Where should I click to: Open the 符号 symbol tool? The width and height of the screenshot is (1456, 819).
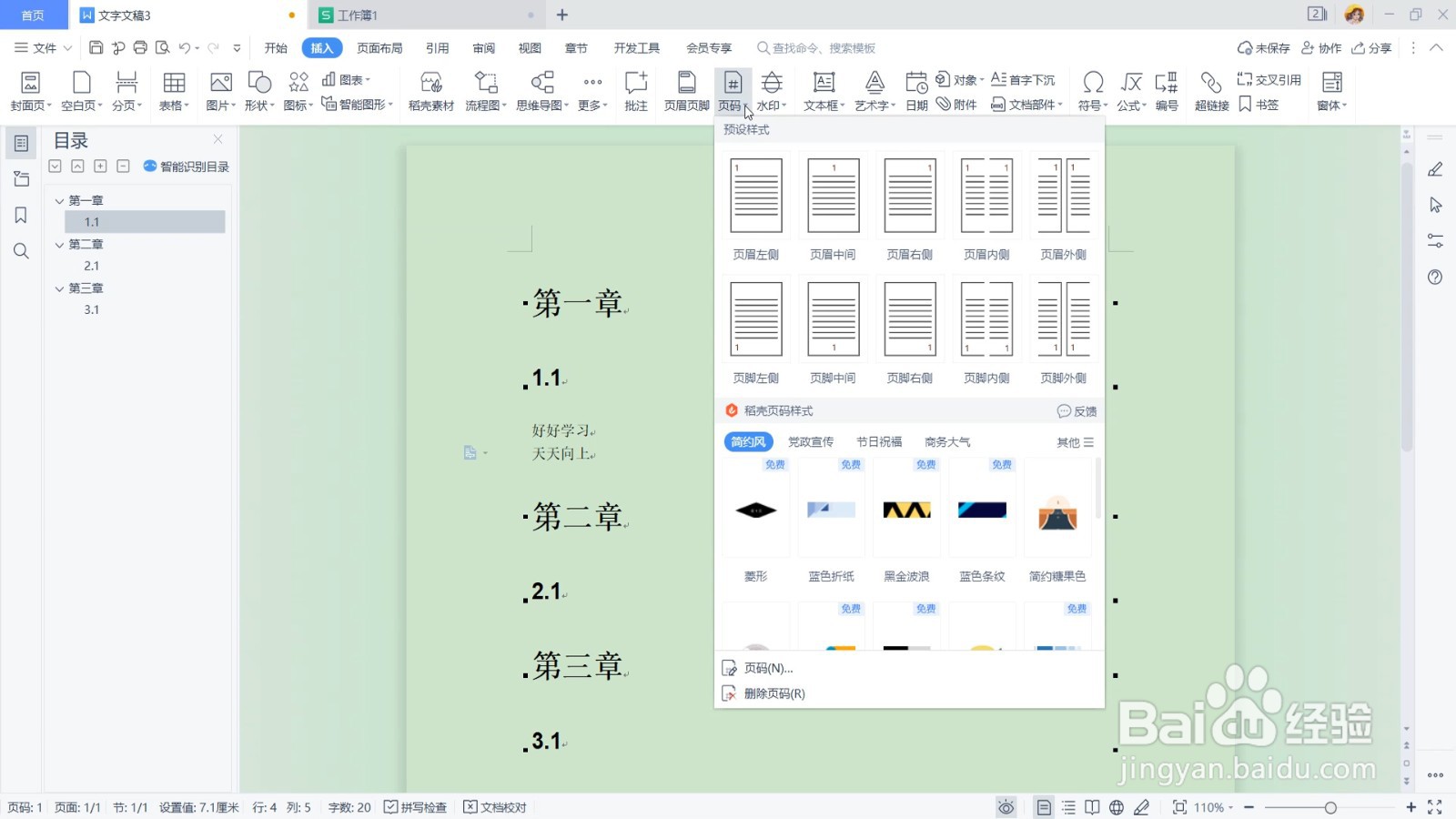(1093, 92)
